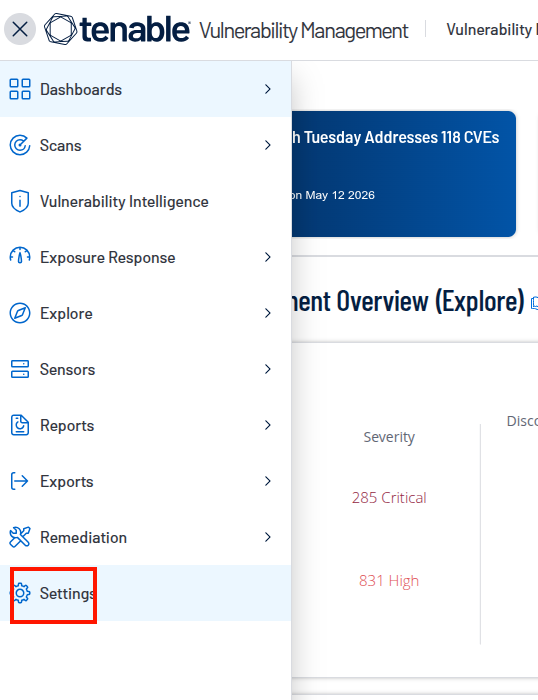Select the Exports arrow icon

coord(20,481)
